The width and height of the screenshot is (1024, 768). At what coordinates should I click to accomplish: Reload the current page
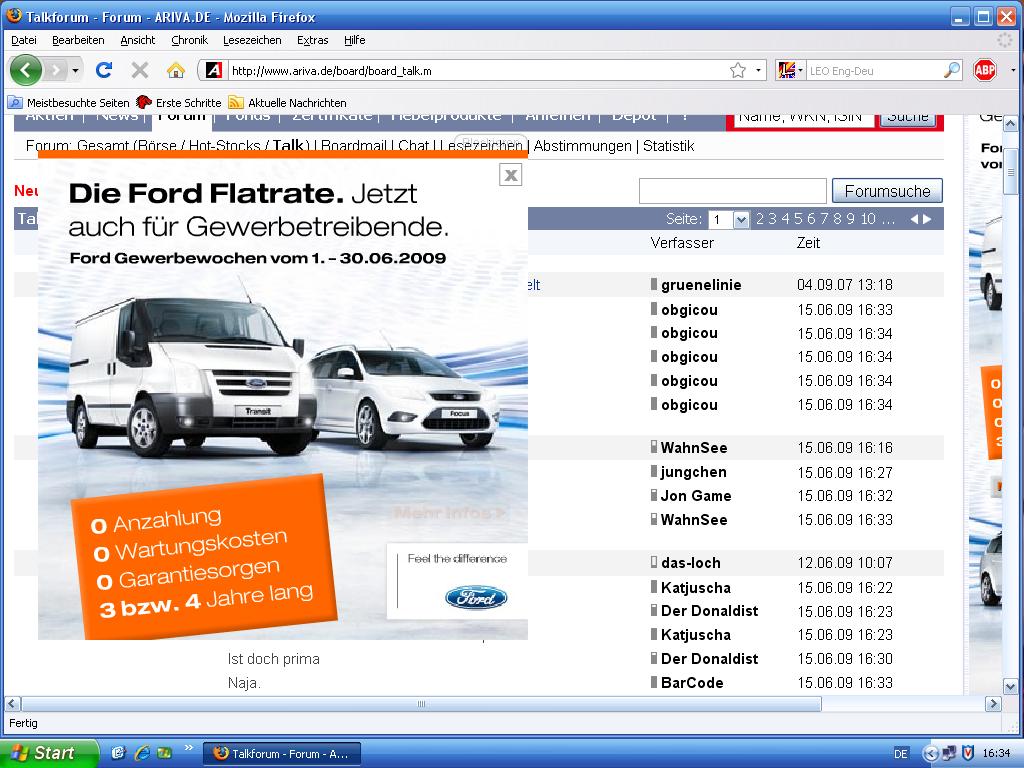[103, 70]
